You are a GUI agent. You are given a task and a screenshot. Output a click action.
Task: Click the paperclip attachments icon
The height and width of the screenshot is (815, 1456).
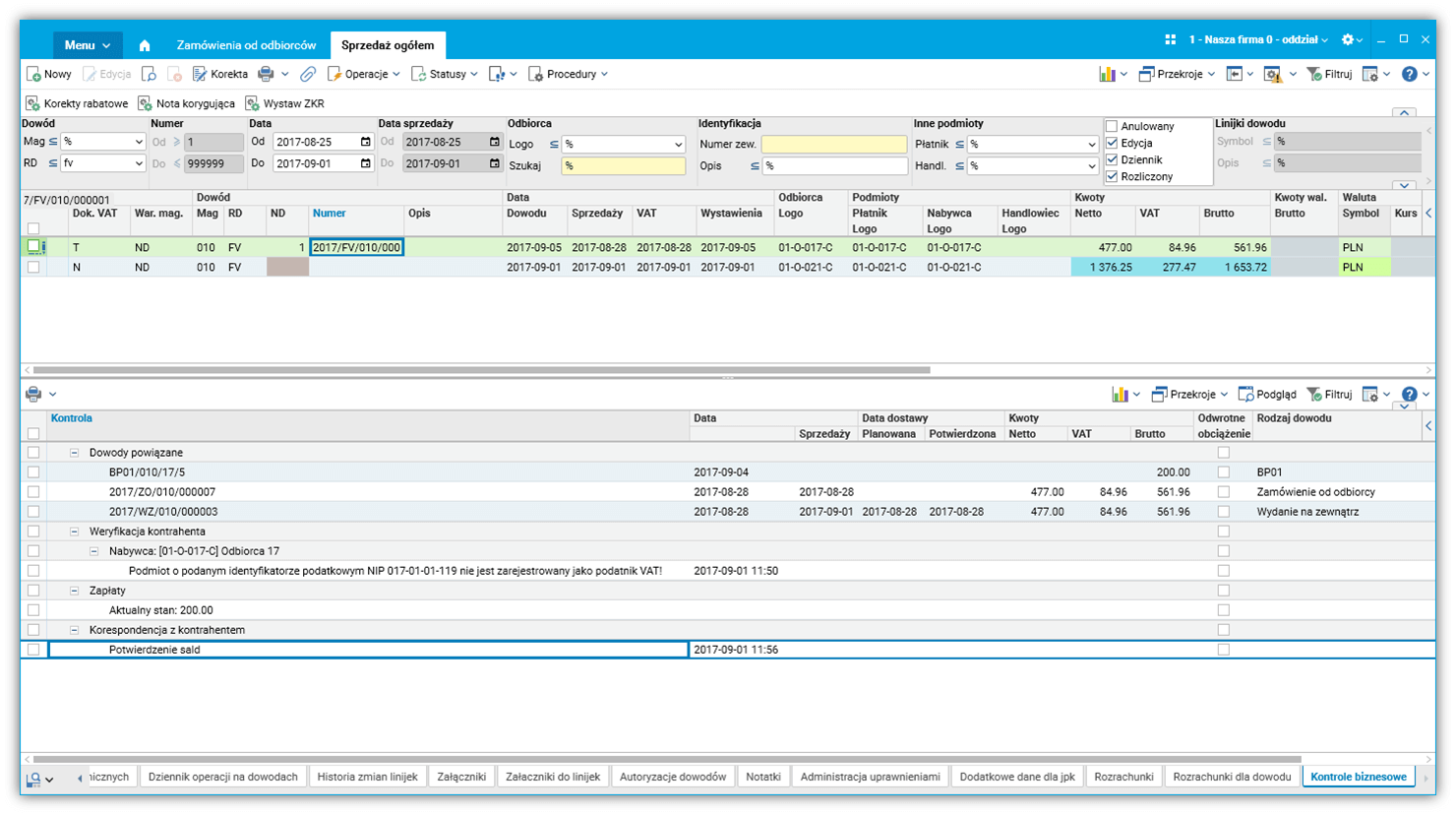click(308, 74)
